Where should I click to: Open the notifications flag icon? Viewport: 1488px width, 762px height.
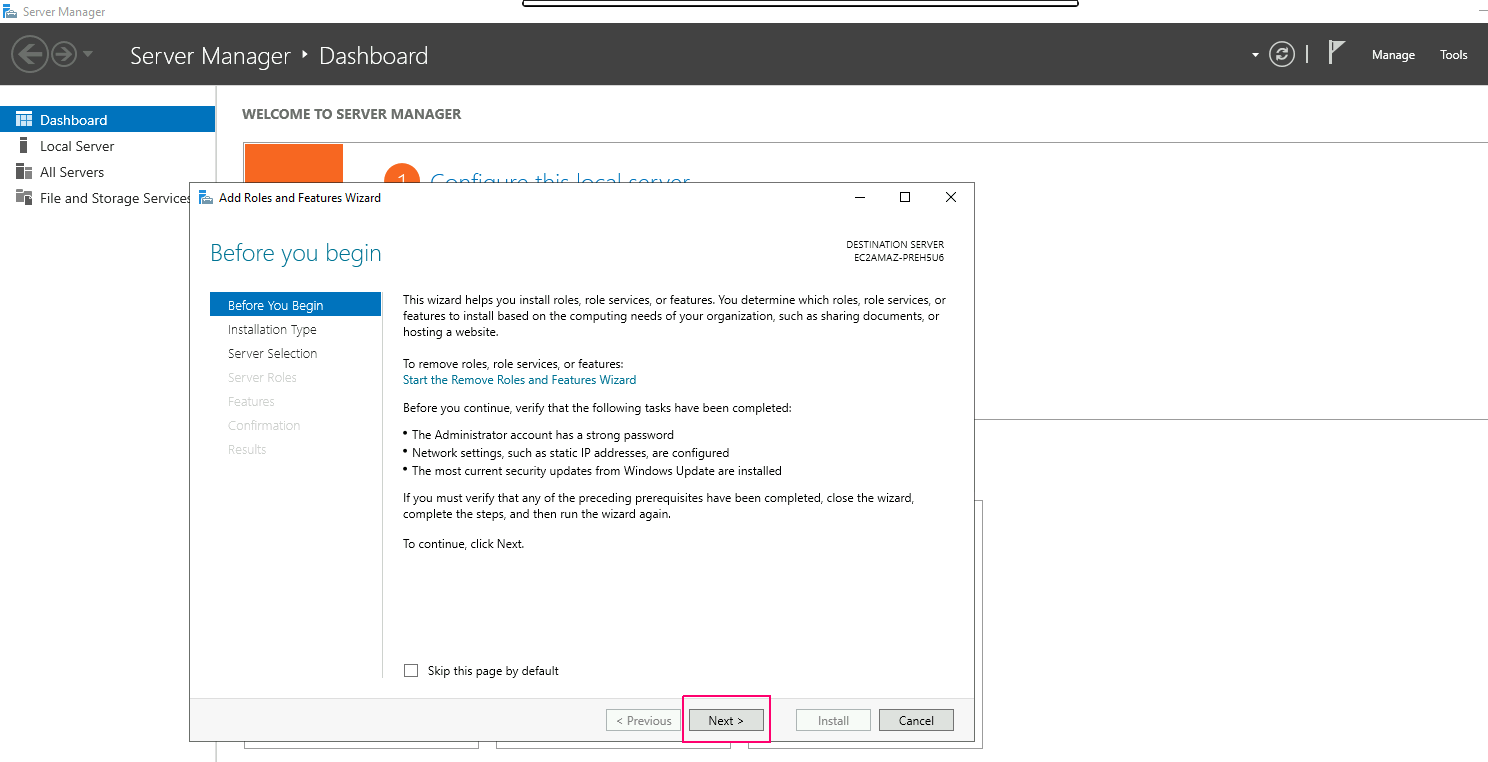tap(1336, 52)
